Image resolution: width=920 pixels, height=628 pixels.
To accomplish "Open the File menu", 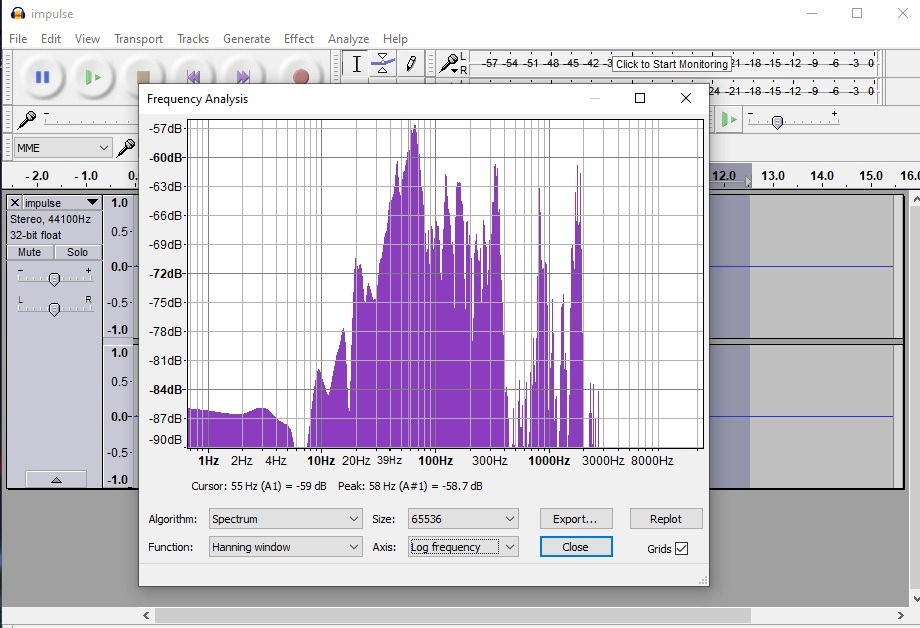I will pos(18,39).
